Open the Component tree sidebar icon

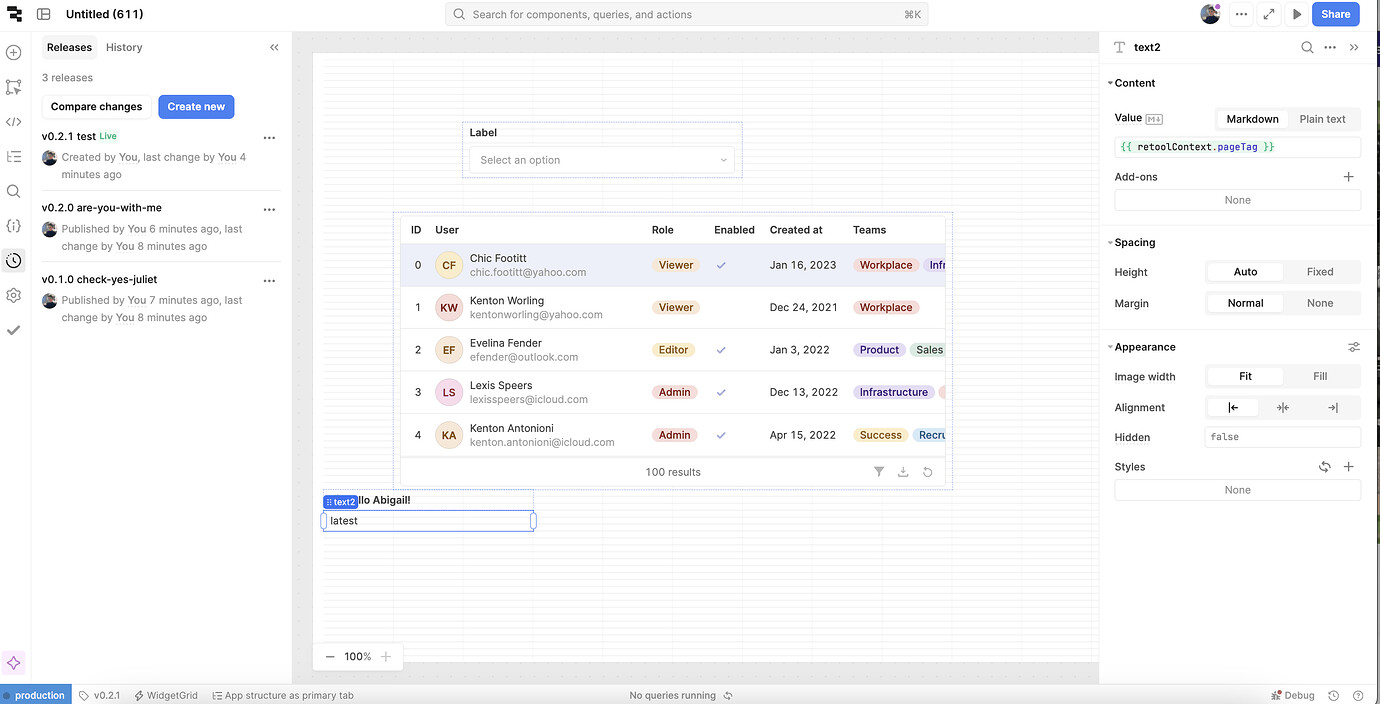point(13,87)
